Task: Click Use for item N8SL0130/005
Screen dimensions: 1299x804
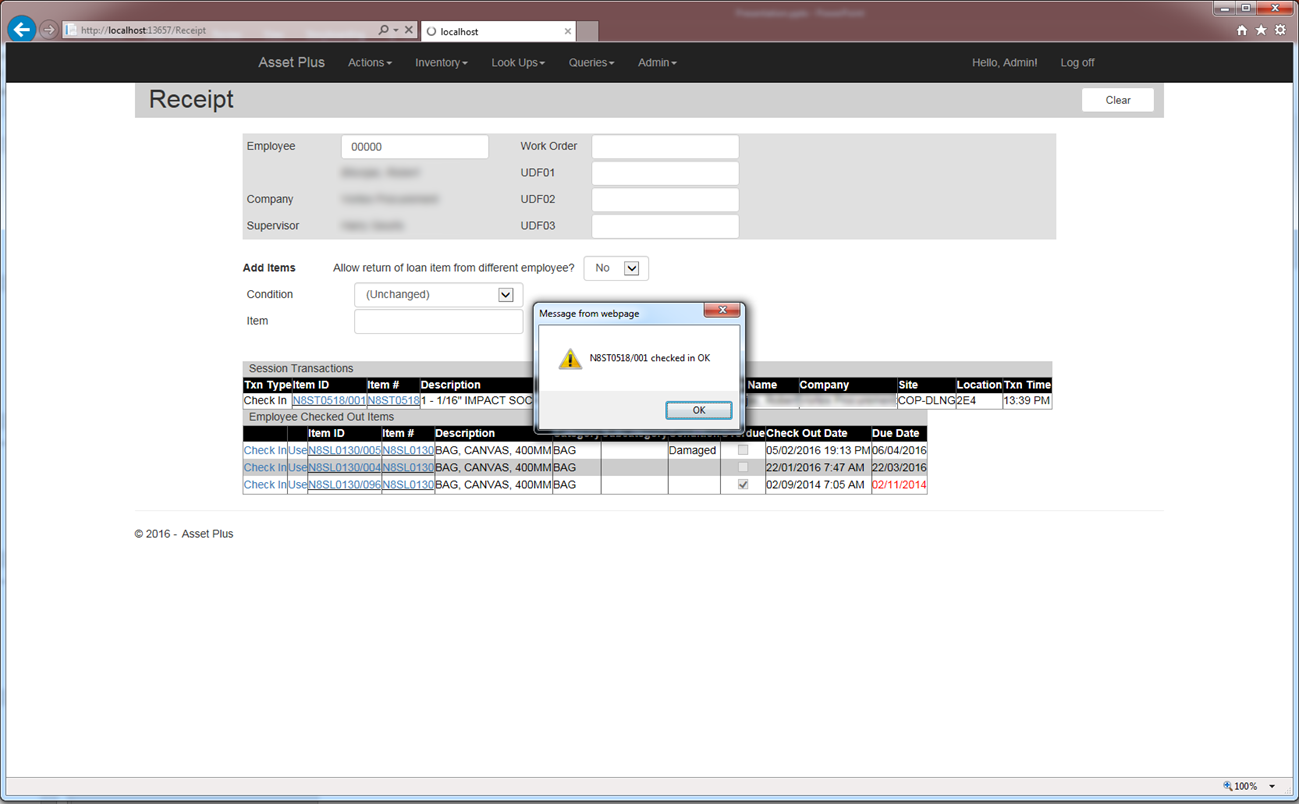Action: pos(298,450)
